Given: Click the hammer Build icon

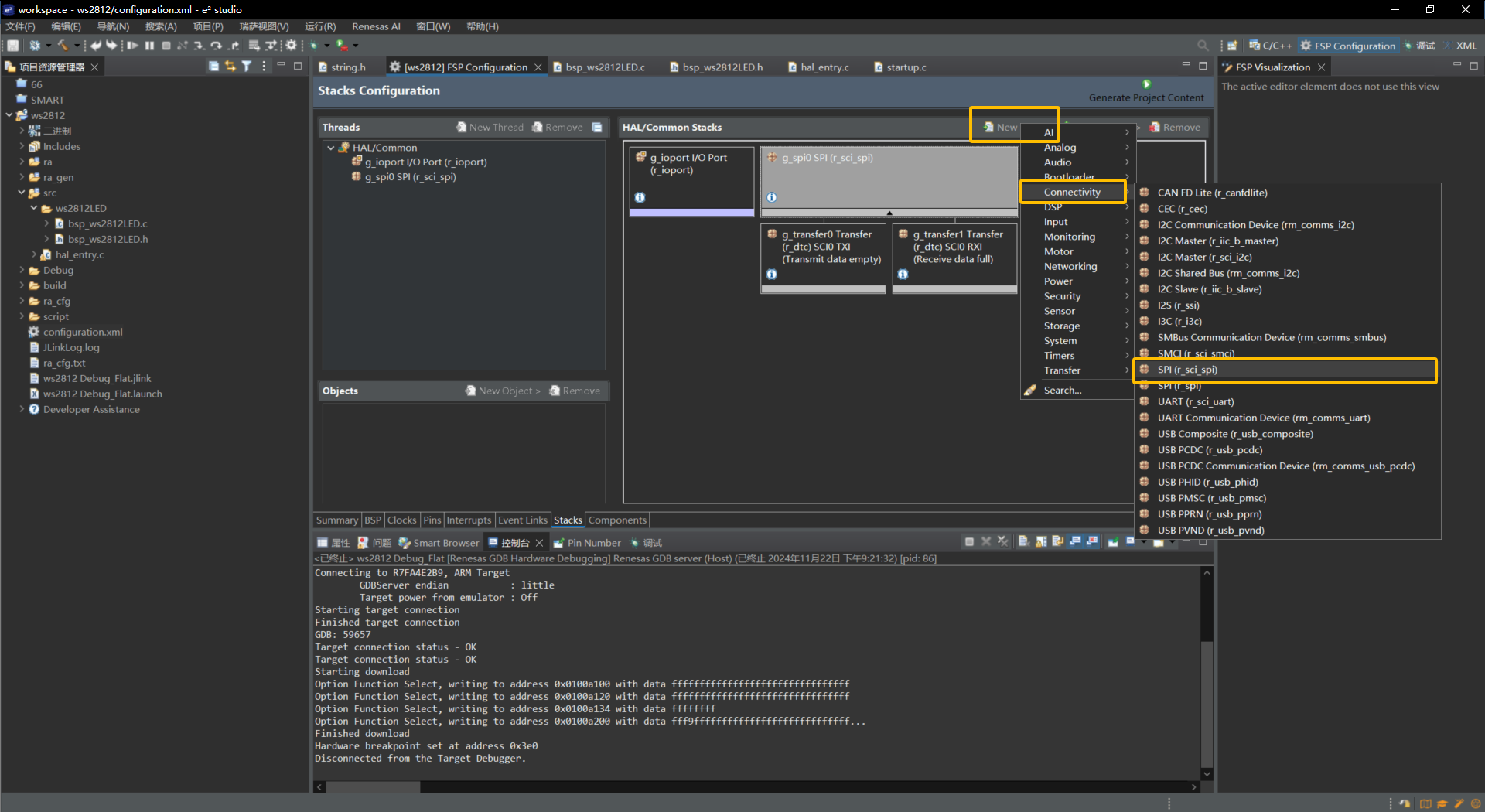Looking at the screenshot, I should (x=63, y=46).
